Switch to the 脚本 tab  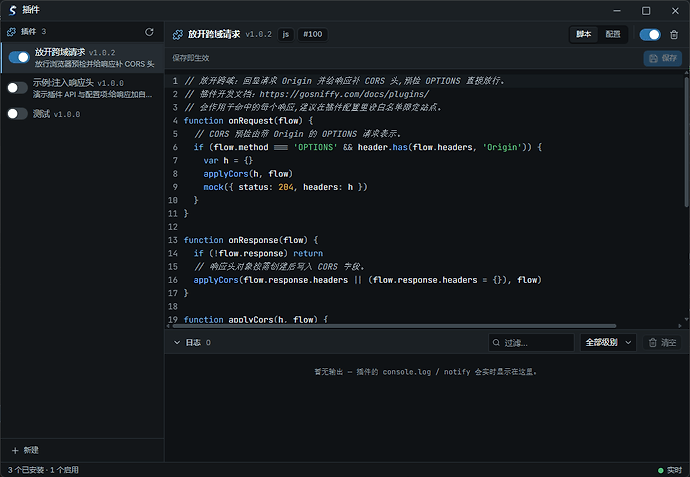pyautogui.click(x=584, y=34)
